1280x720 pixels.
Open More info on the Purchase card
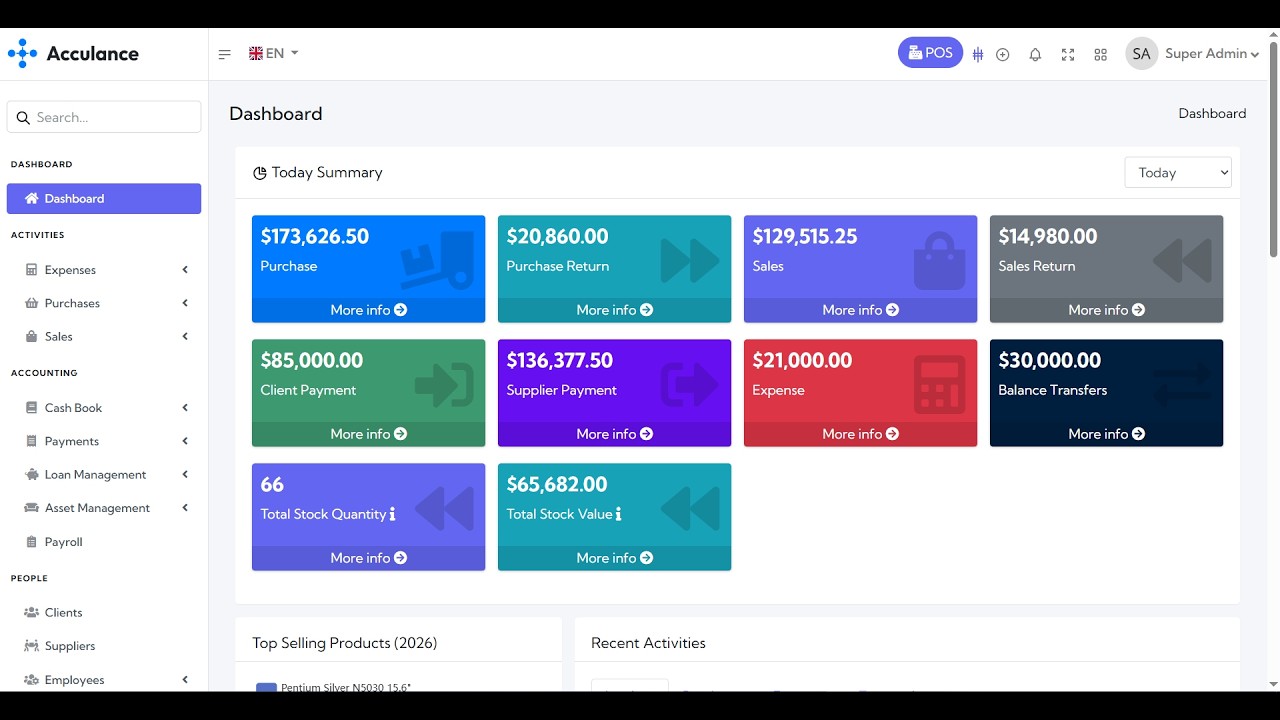(x=368, y=310)
